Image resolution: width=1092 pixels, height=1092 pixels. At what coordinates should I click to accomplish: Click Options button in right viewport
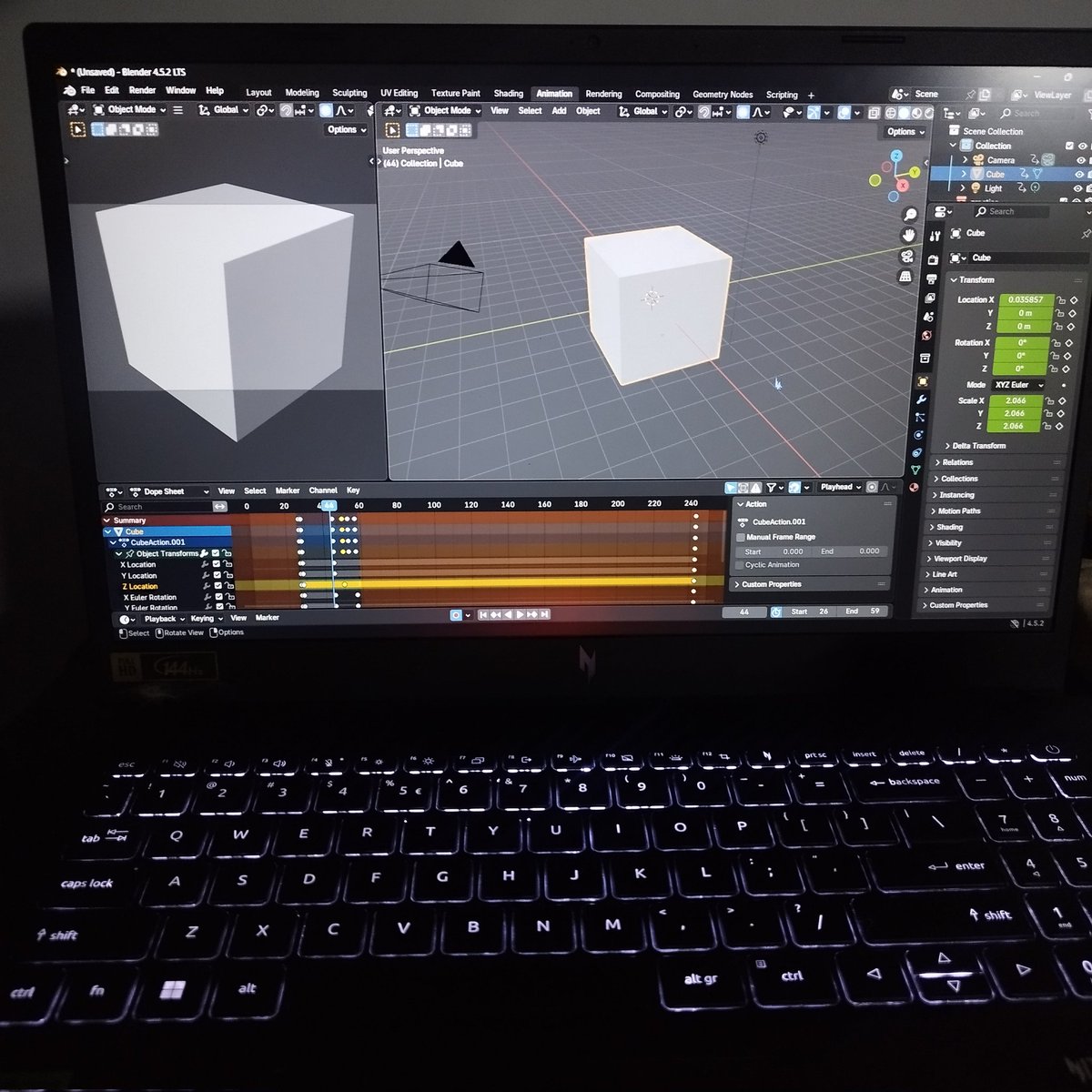905,132
